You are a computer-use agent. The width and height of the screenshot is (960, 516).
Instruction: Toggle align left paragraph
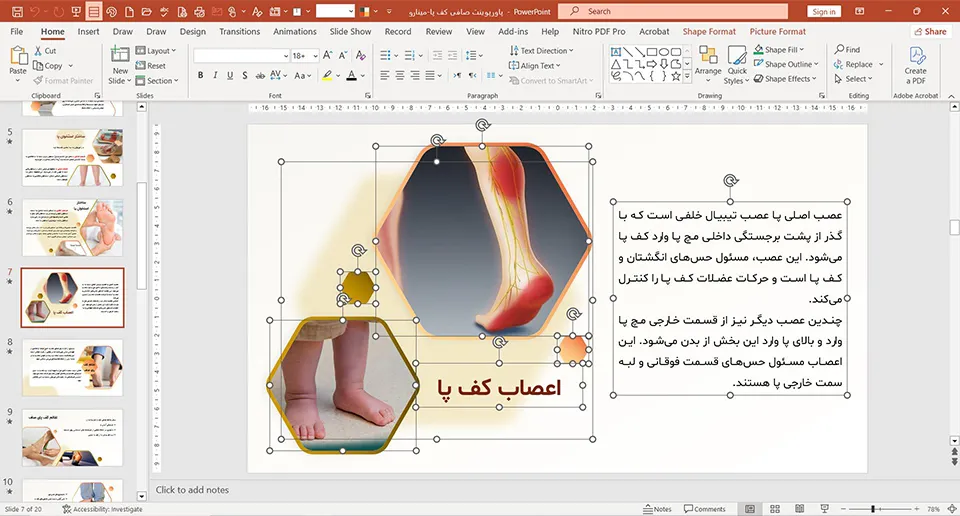384,75
